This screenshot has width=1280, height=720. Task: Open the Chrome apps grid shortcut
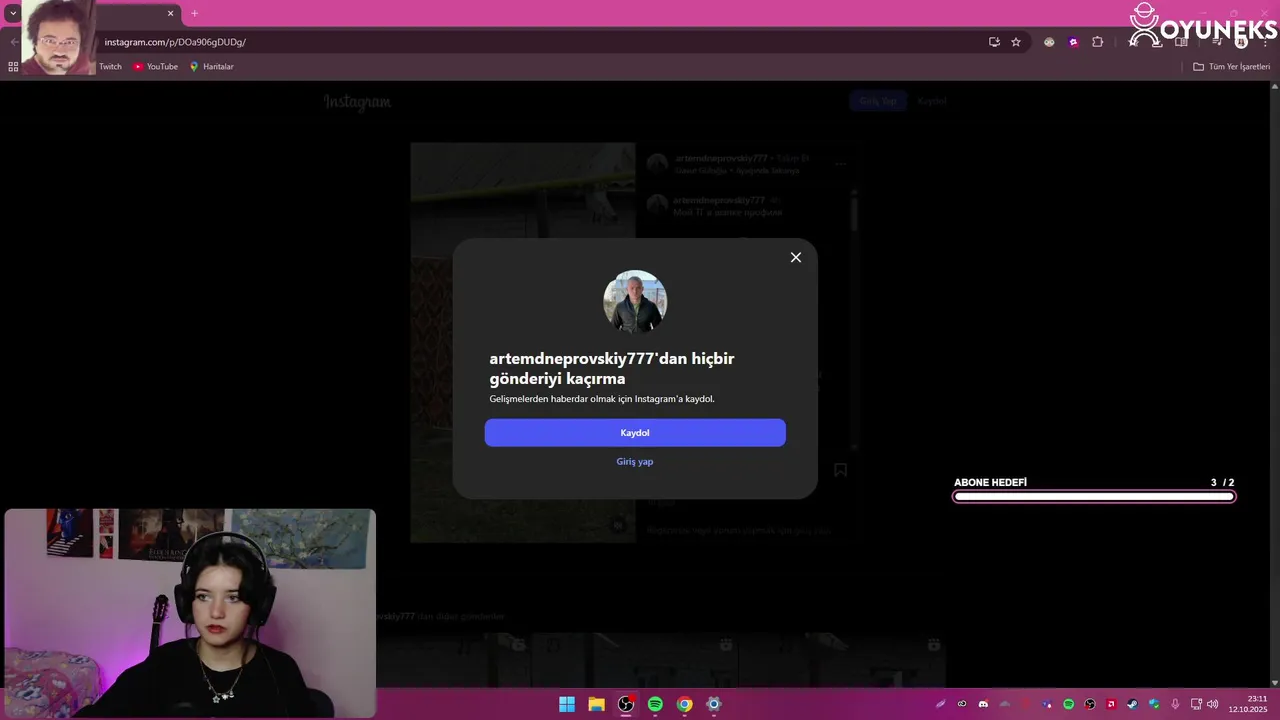pos(13,67)
